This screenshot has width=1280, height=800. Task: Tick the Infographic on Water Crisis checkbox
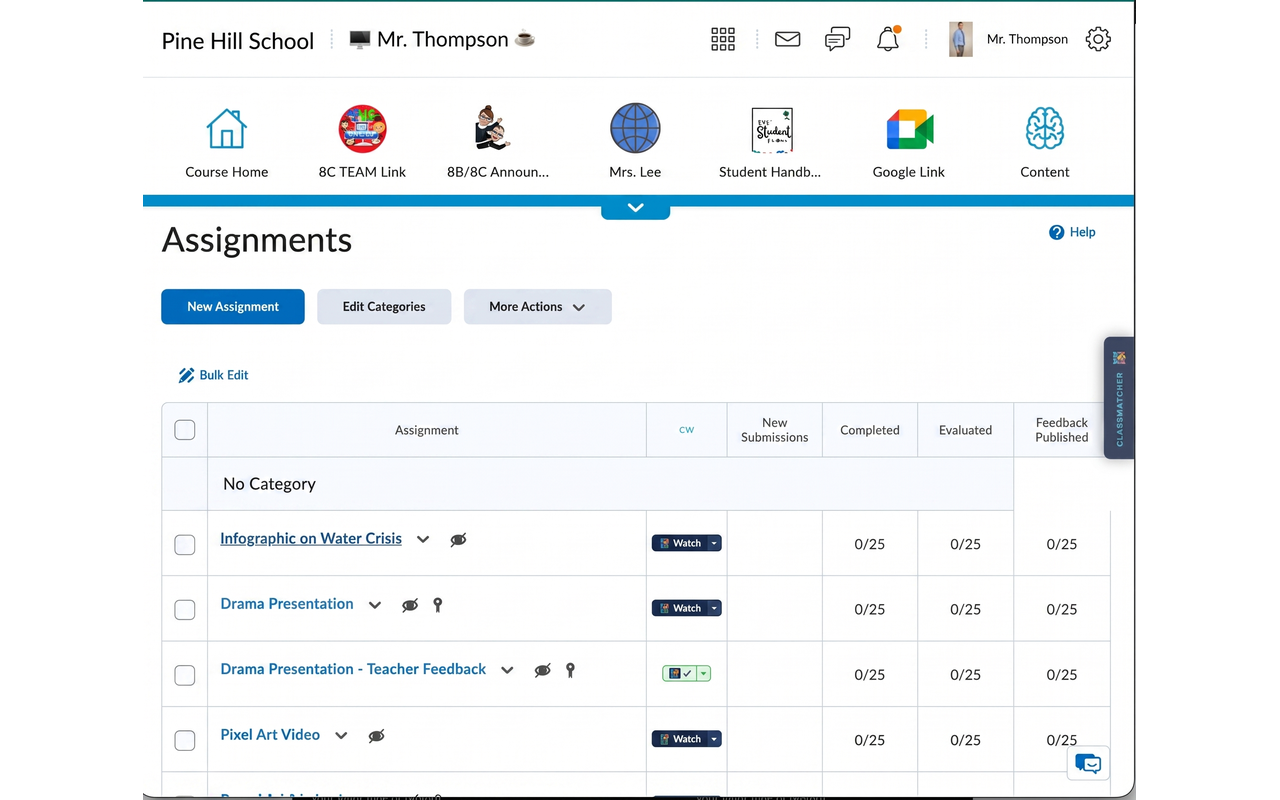(185, 544)
